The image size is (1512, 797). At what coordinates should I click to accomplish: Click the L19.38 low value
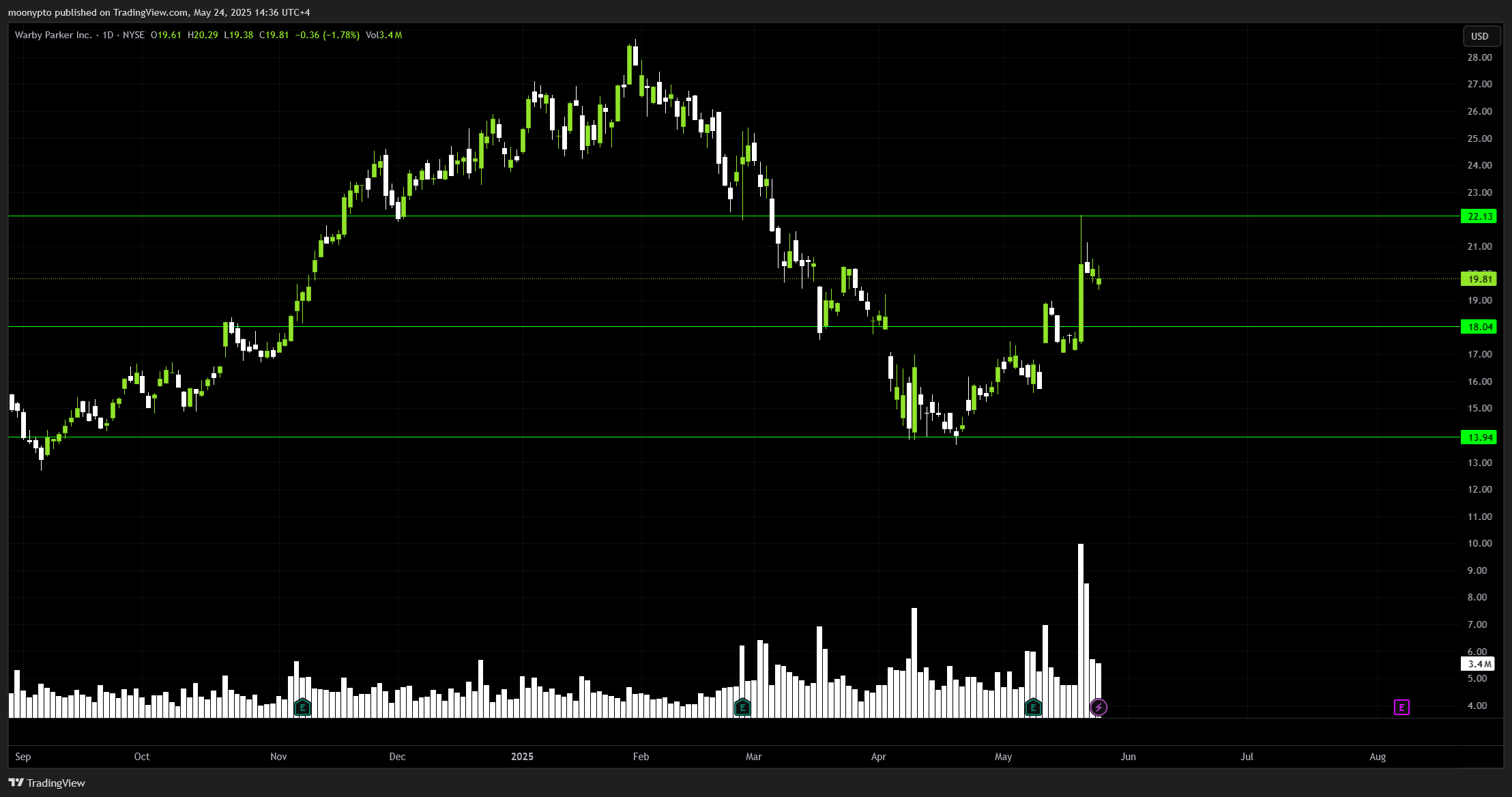click(x=239, y=35)
